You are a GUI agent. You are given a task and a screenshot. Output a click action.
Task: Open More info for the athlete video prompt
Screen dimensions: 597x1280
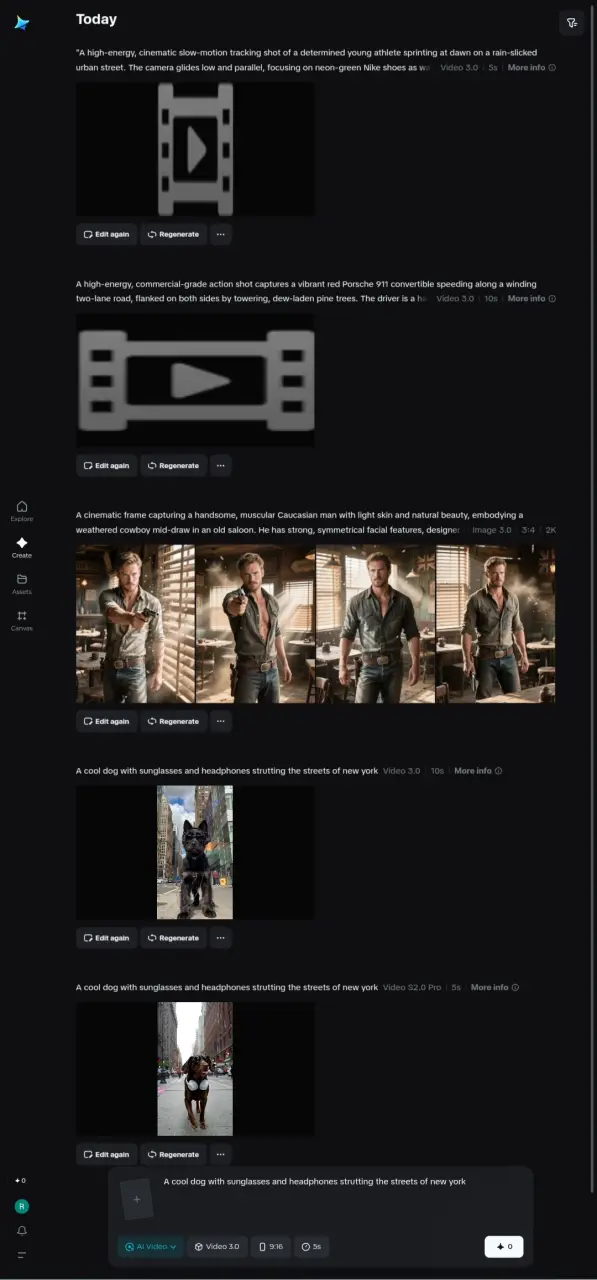531,67
